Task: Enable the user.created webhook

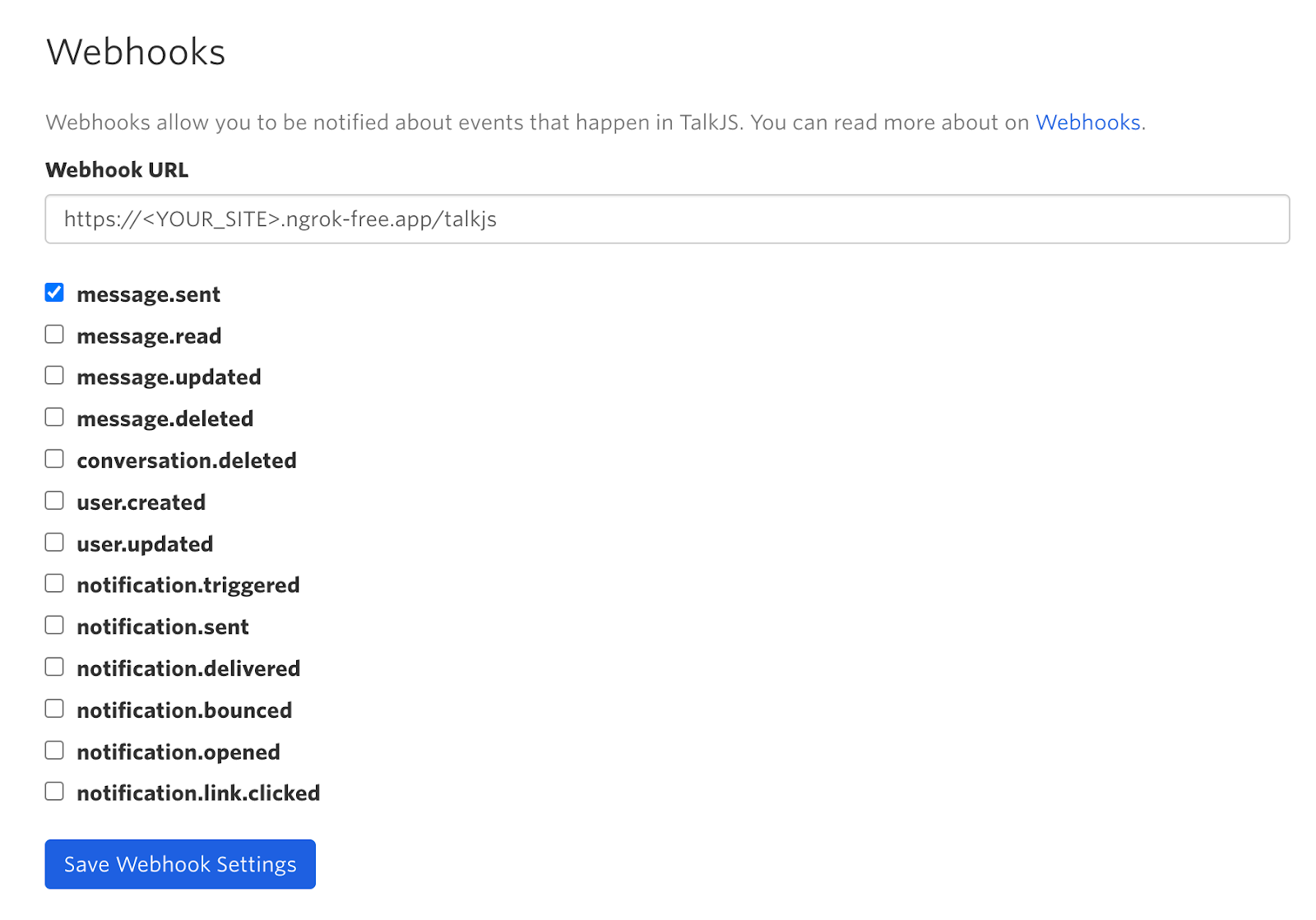Action: (53, 500)
